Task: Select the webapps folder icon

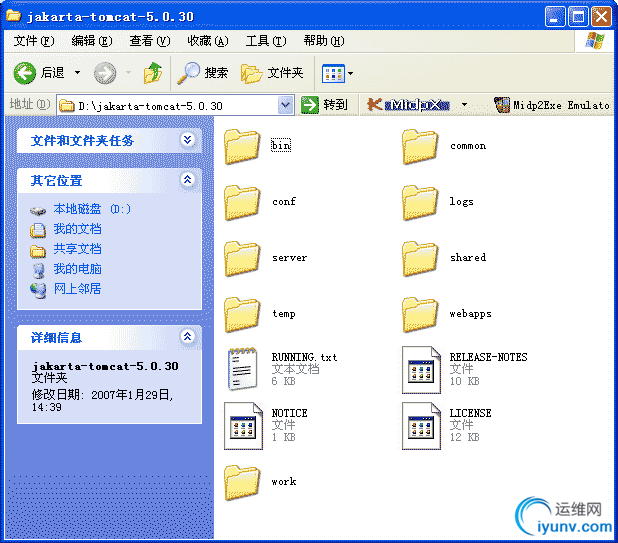Action: pos(420,314)
